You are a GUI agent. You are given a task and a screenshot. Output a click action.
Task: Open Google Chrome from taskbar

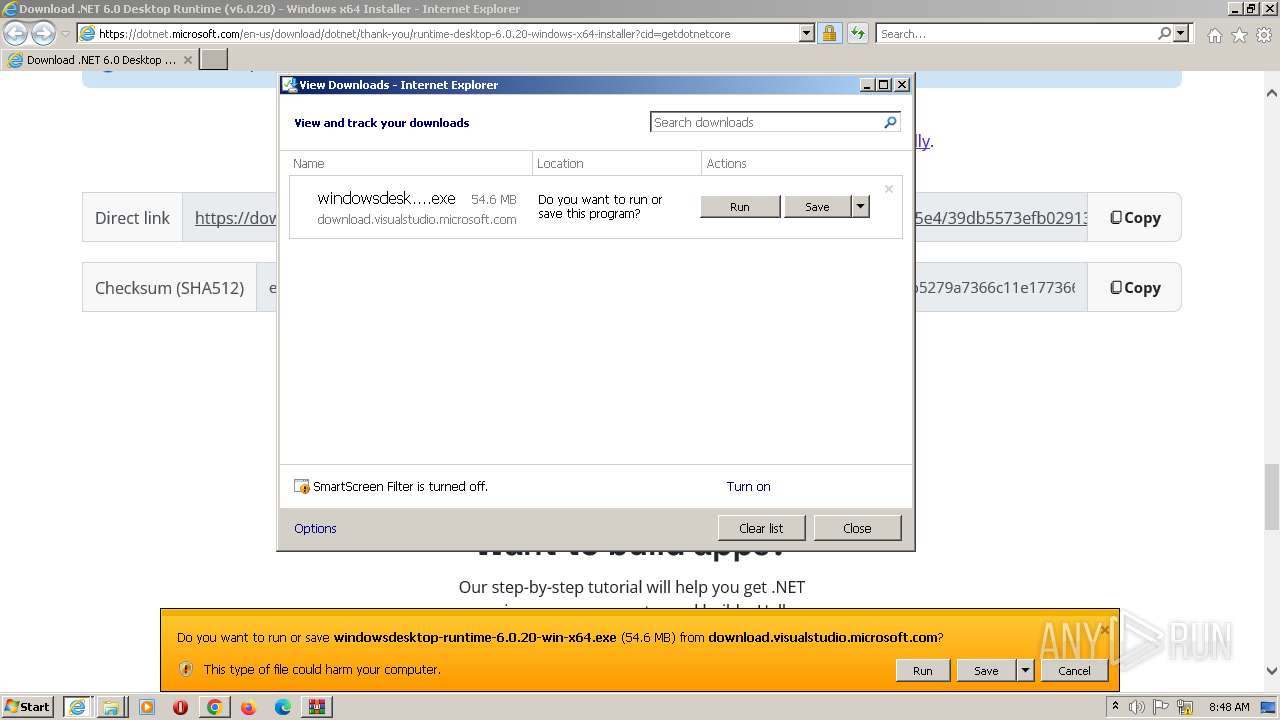[x=214, y=707]
